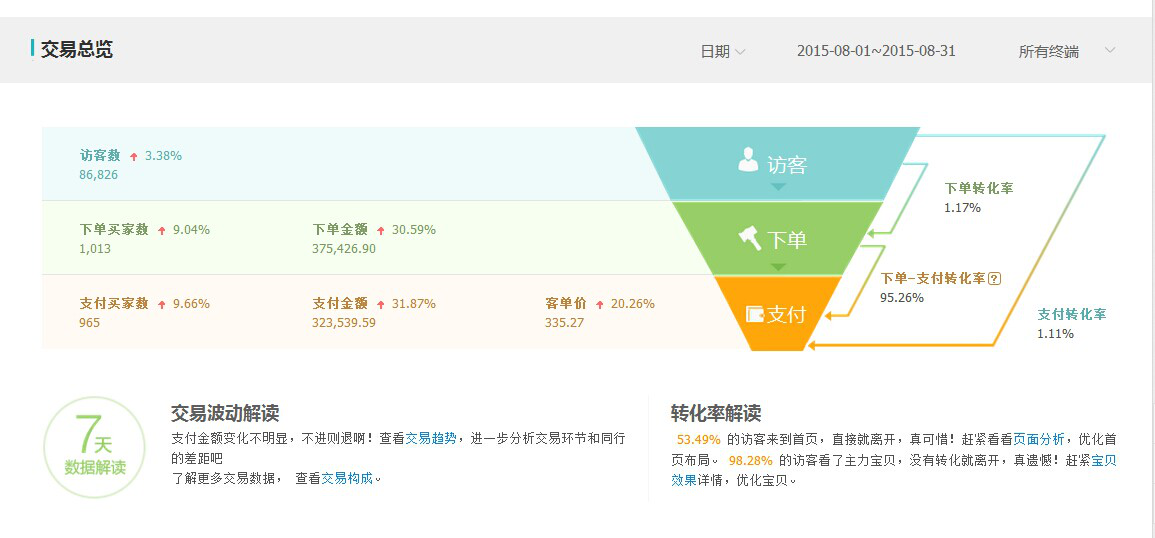
Task: Open the 交易构成 link
Action: point(346,478)
